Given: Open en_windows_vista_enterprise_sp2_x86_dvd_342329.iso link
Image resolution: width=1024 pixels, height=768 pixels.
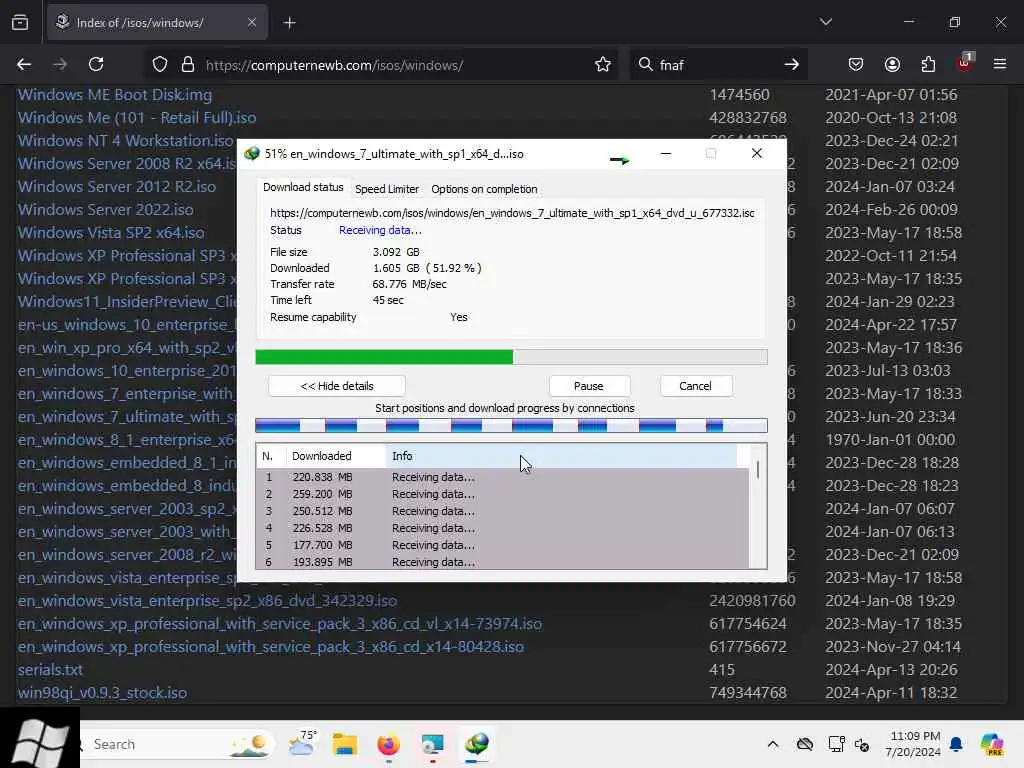Looking at the screenshot, I should click(208, 601).
